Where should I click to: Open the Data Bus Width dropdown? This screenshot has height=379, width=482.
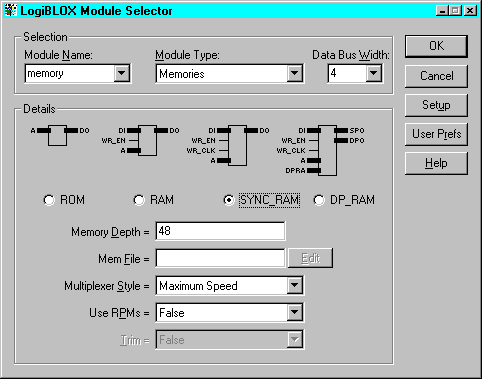coord(374,73)
